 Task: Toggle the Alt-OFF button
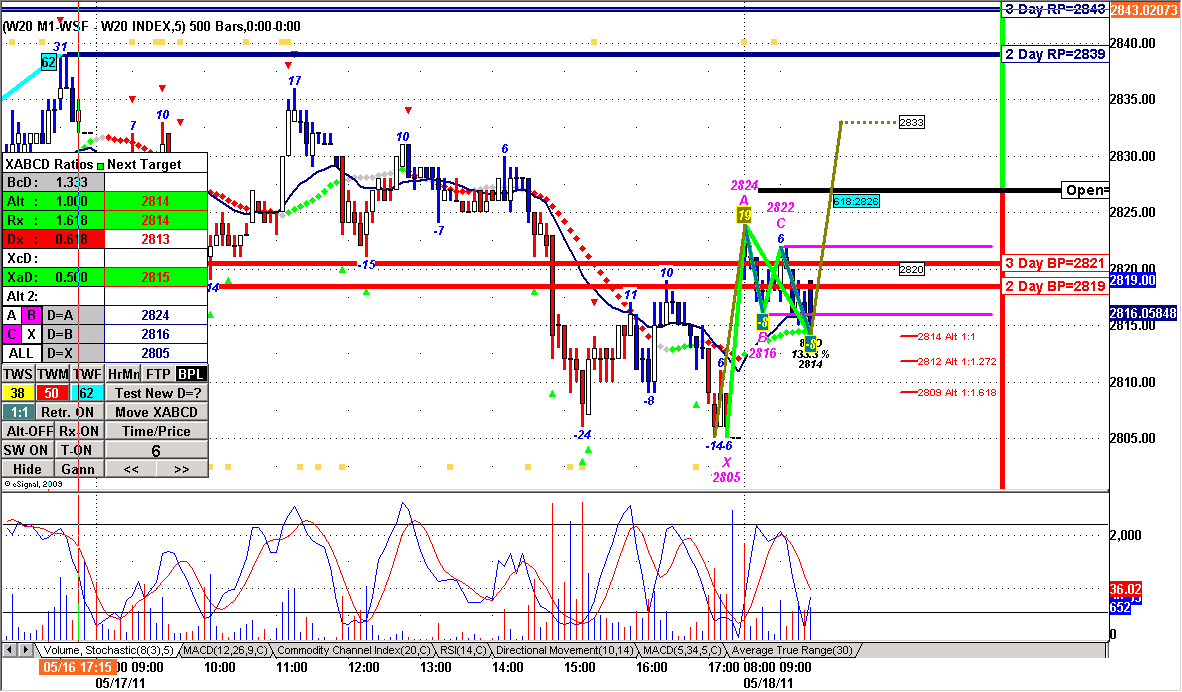click(29, 431)
